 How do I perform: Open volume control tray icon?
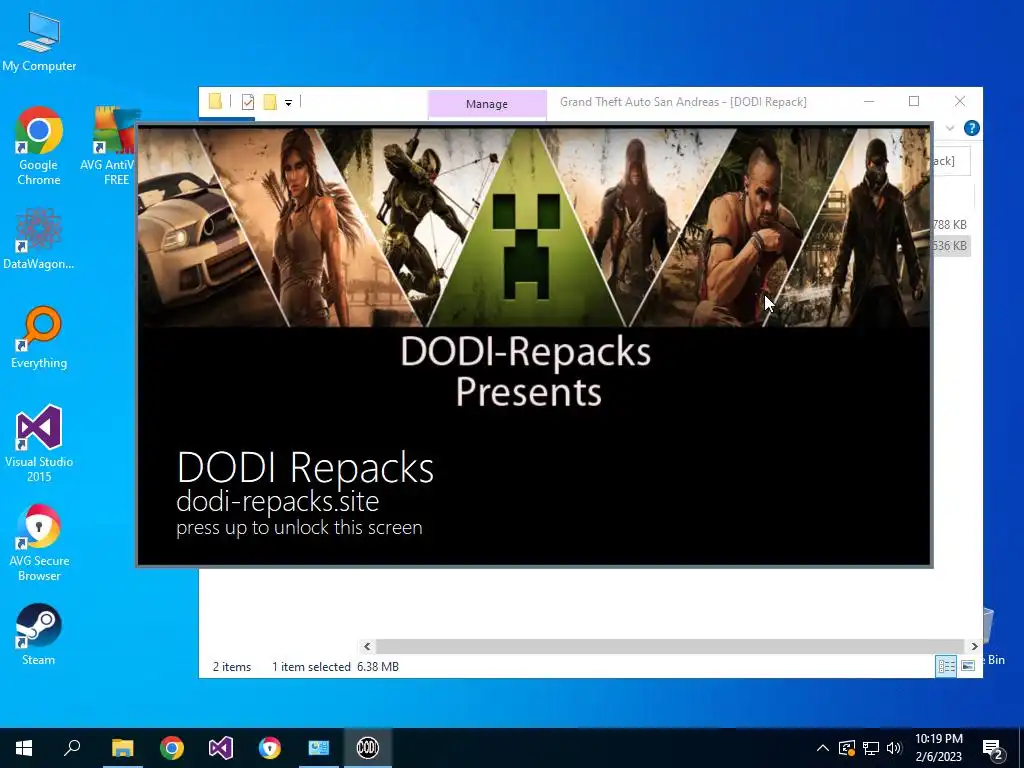pyautogui.click(x=894, y=748)
